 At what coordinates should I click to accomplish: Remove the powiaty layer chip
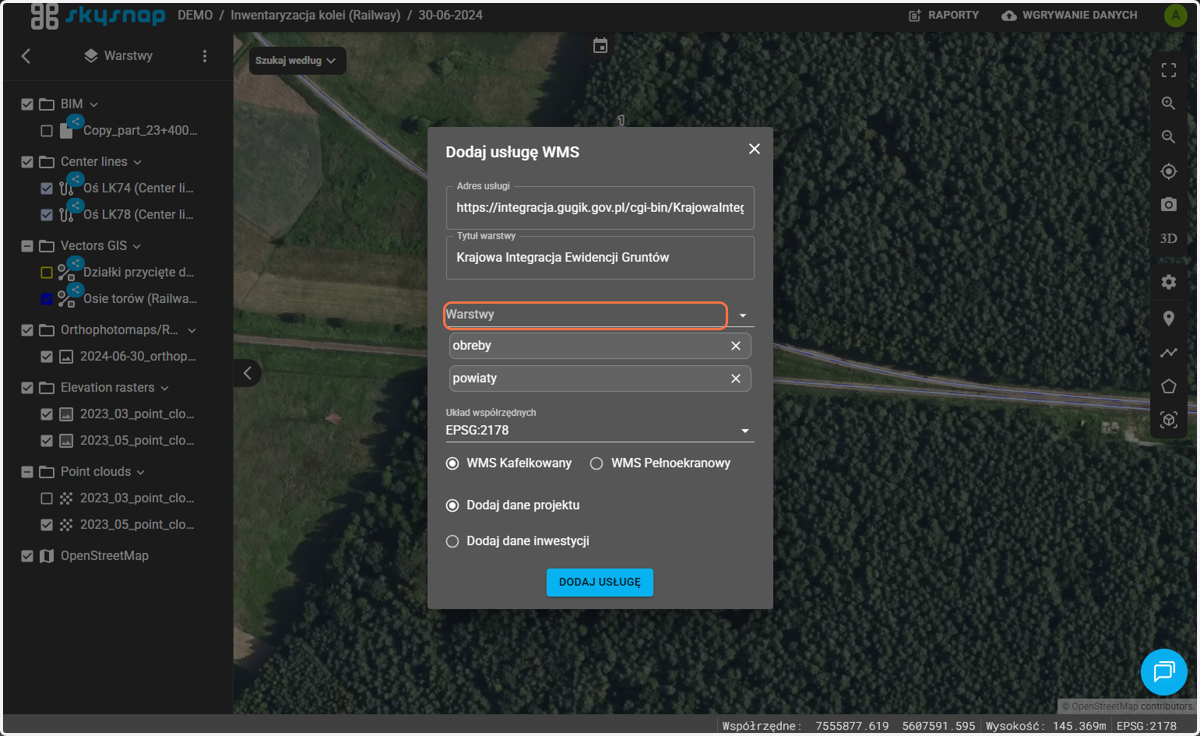tap(736, 378)
